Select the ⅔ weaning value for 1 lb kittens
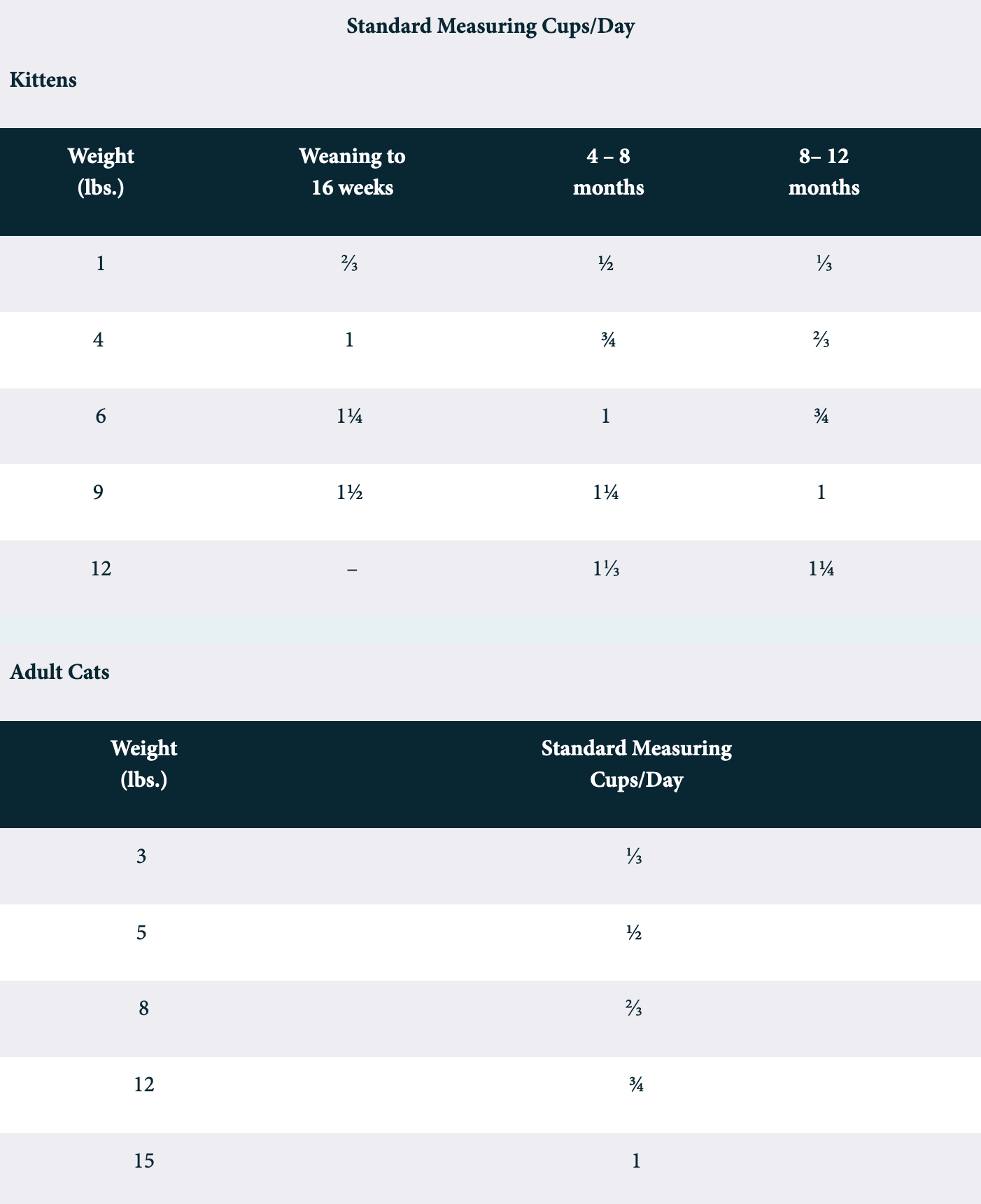Screen dimensions: 981x1204 (350, 264)
